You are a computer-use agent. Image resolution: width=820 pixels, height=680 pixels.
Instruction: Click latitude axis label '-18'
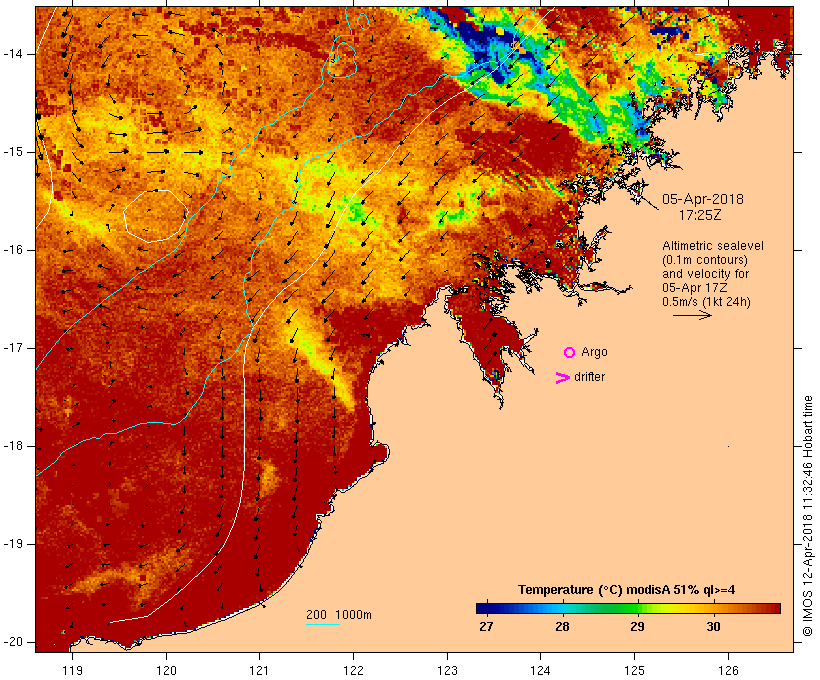(12, 446)
